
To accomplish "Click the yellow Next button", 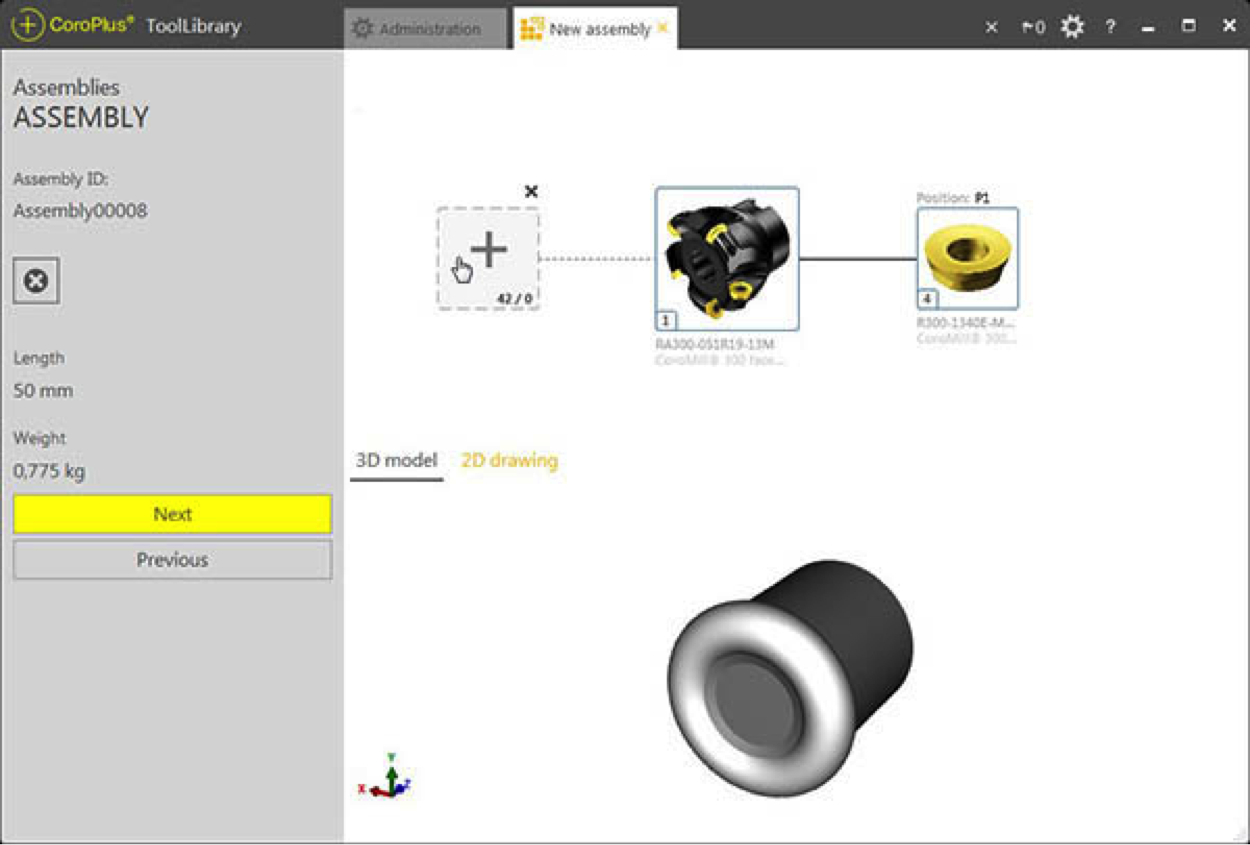I will [172, 514].
